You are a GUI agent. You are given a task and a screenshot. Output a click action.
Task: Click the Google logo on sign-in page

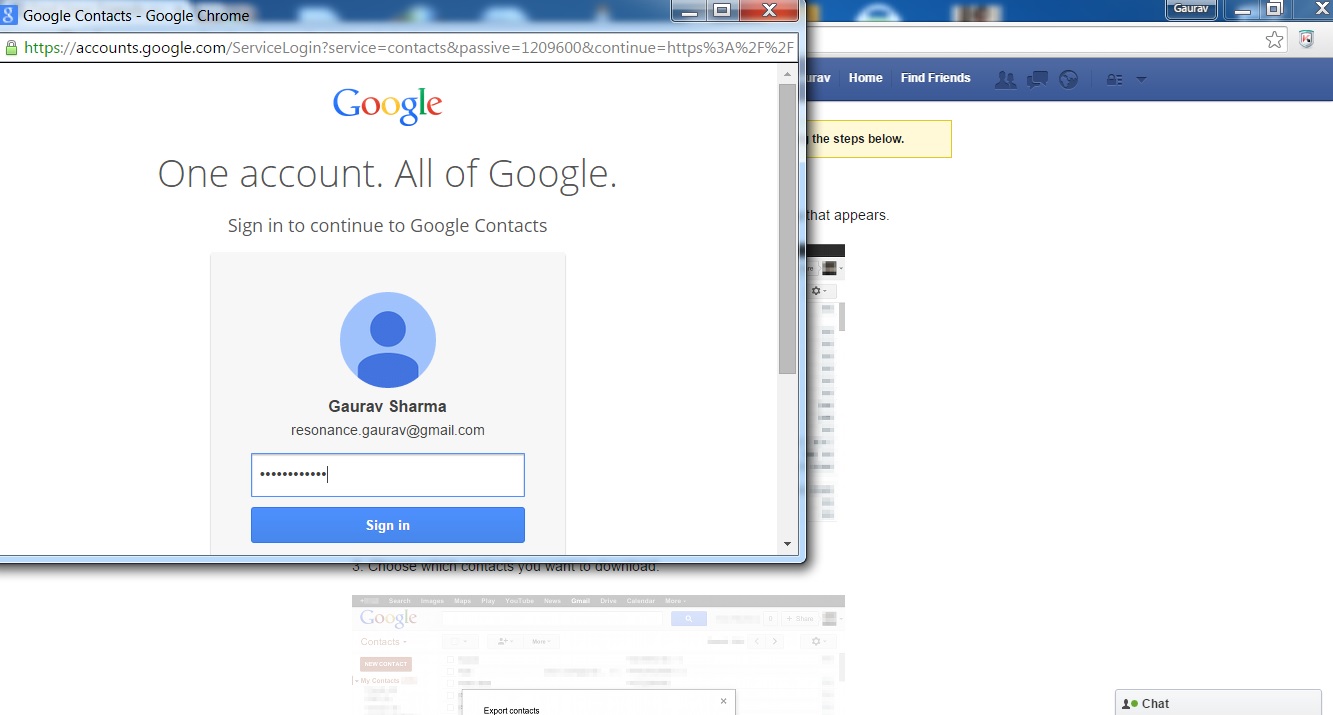click(388, 106)
